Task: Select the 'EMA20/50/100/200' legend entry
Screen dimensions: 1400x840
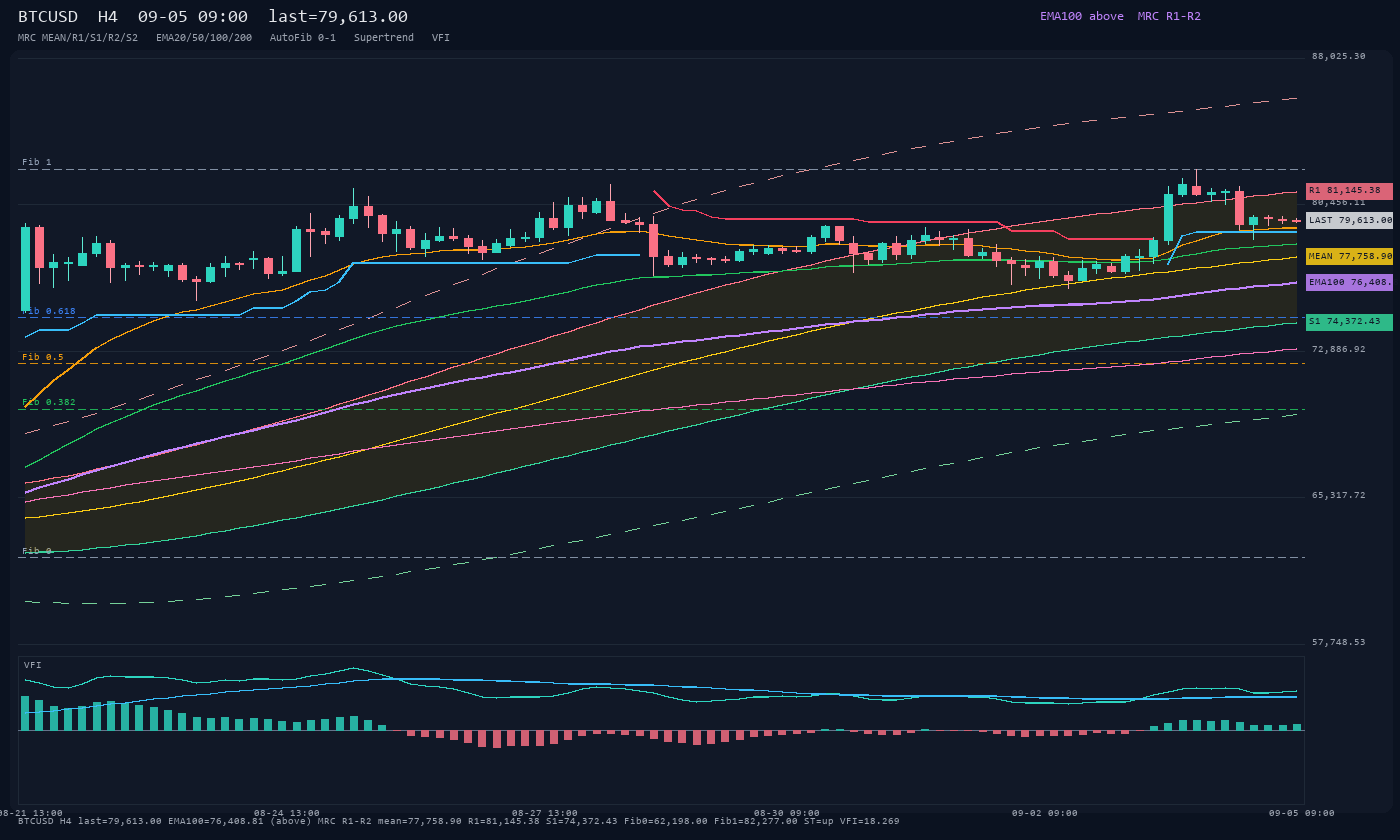Action: point(204,38)
